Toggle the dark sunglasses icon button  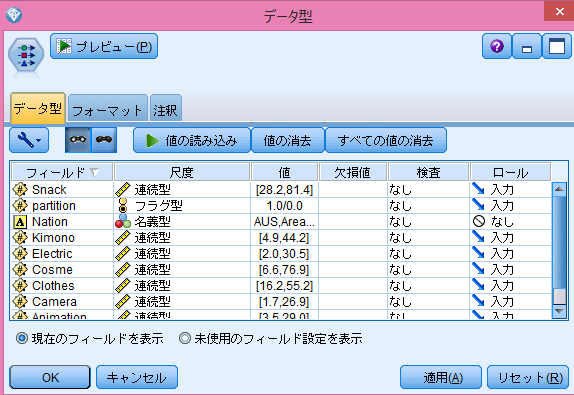(104, 140)
